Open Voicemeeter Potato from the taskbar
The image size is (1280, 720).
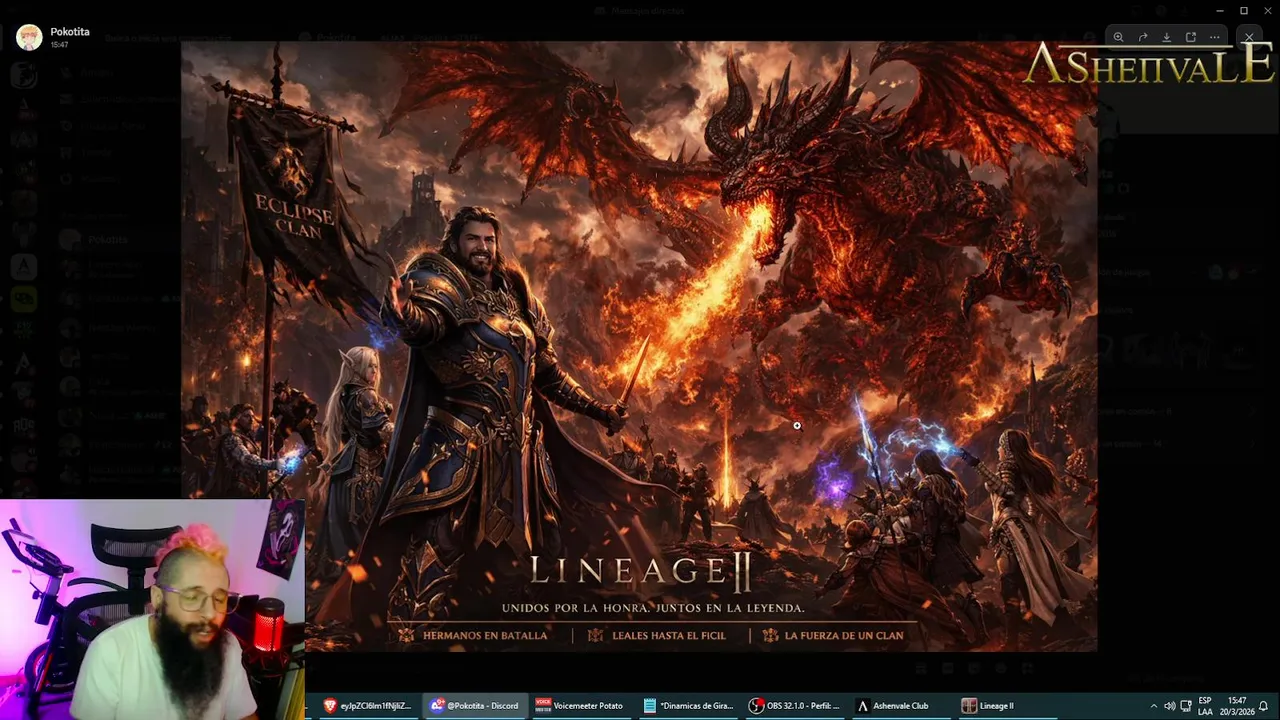tap(581, 706)
